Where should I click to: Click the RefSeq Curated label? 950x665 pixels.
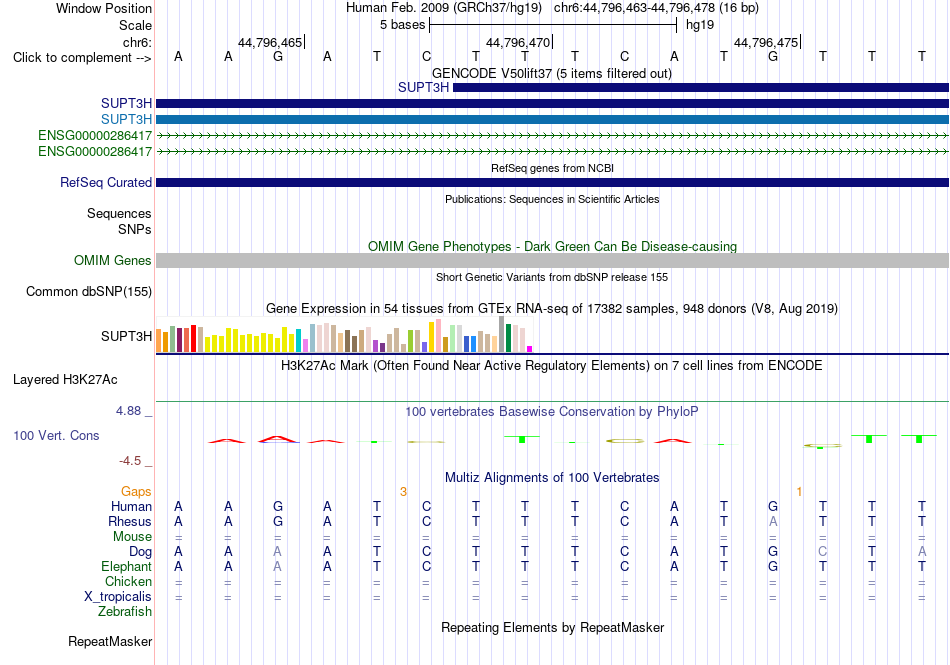click(106, 182)
